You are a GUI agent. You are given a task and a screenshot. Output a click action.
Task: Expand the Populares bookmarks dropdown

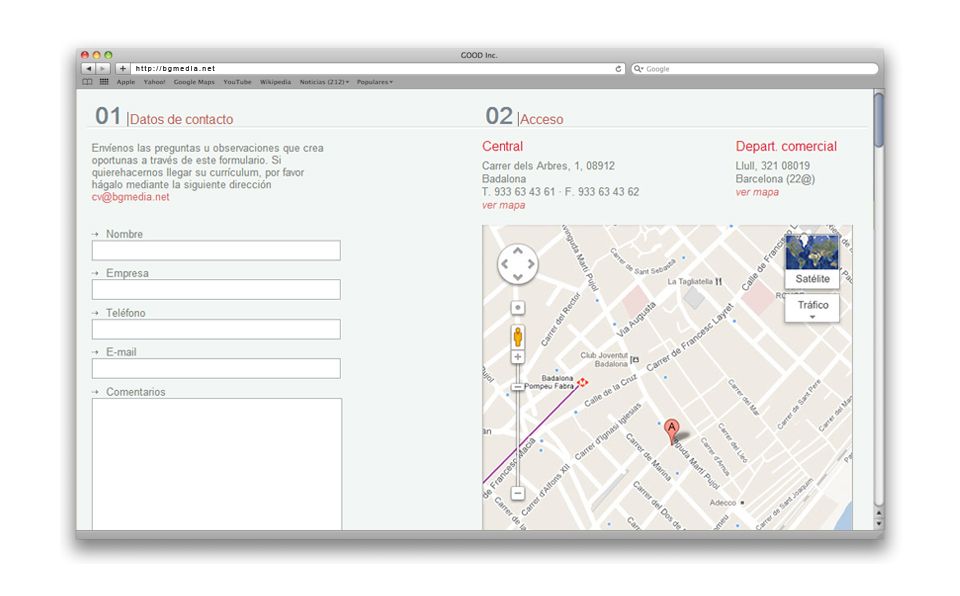coord(374,82)
